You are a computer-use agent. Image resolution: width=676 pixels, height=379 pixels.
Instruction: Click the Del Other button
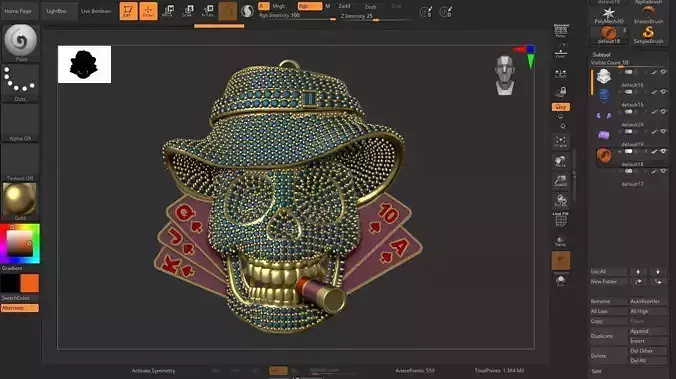coord(648,351)
